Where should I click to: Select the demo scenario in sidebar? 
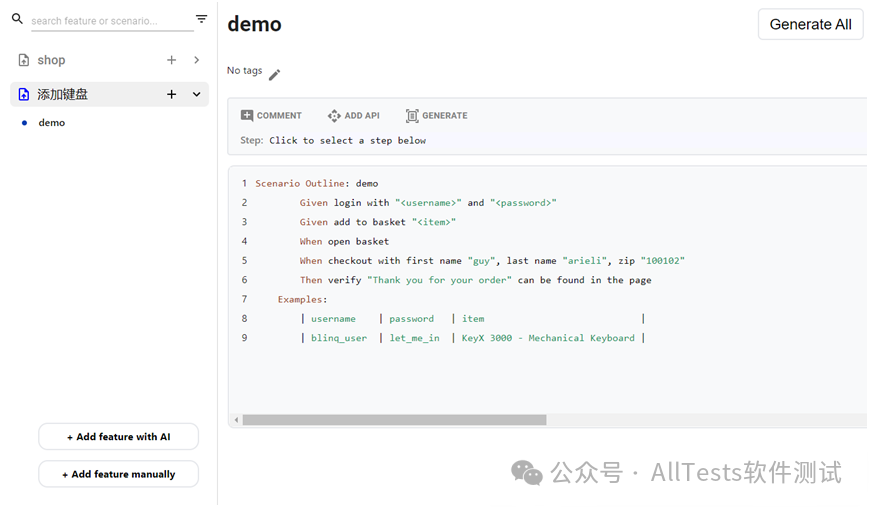(52, 122)
